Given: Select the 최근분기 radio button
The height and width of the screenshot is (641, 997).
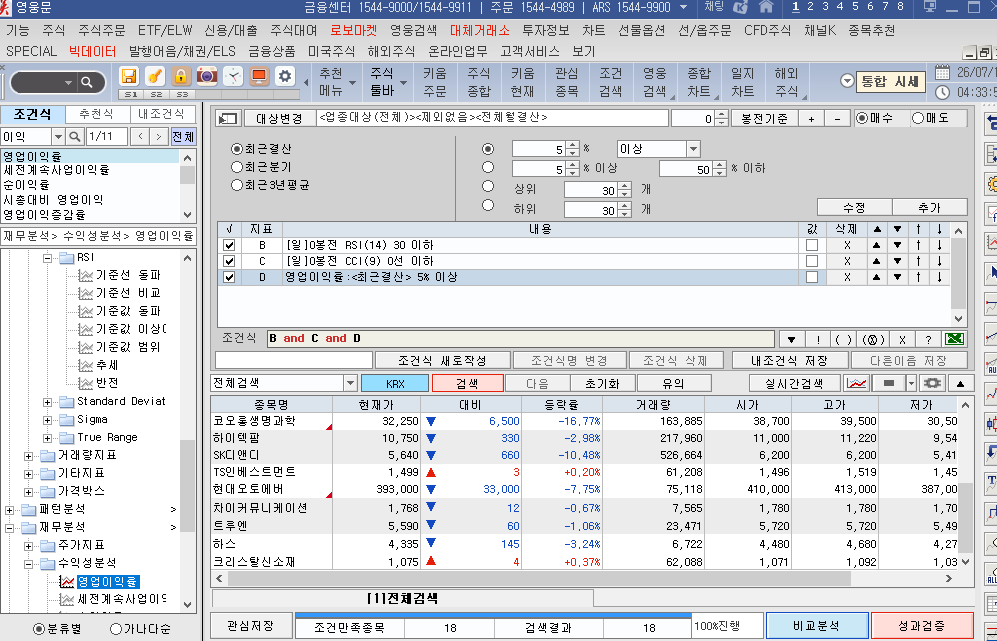Looking at the screenshot, I should click(237, 167).
